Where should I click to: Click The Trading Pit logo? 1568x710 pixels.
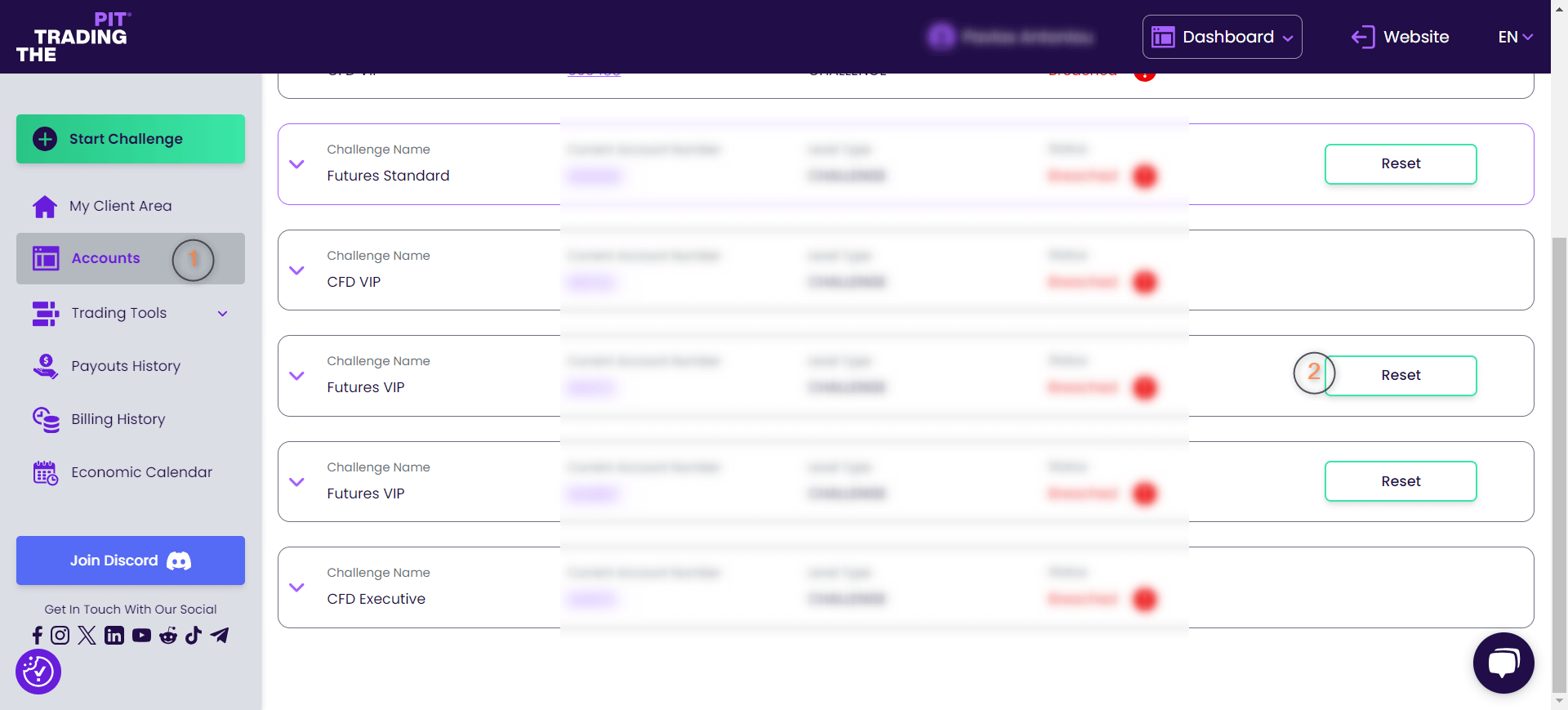(x=73, y=38)
